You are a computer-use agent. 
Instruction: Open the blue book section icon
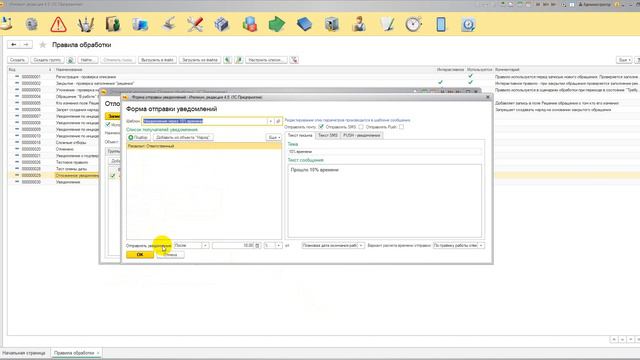click(x=304, y=24)
